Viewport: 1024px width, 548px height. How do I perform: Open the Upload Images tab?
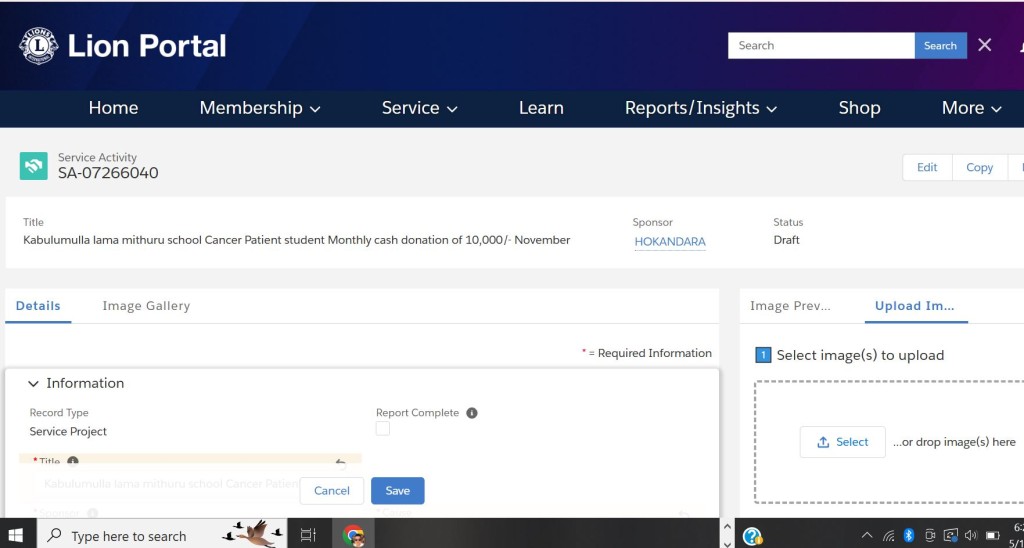915,306
